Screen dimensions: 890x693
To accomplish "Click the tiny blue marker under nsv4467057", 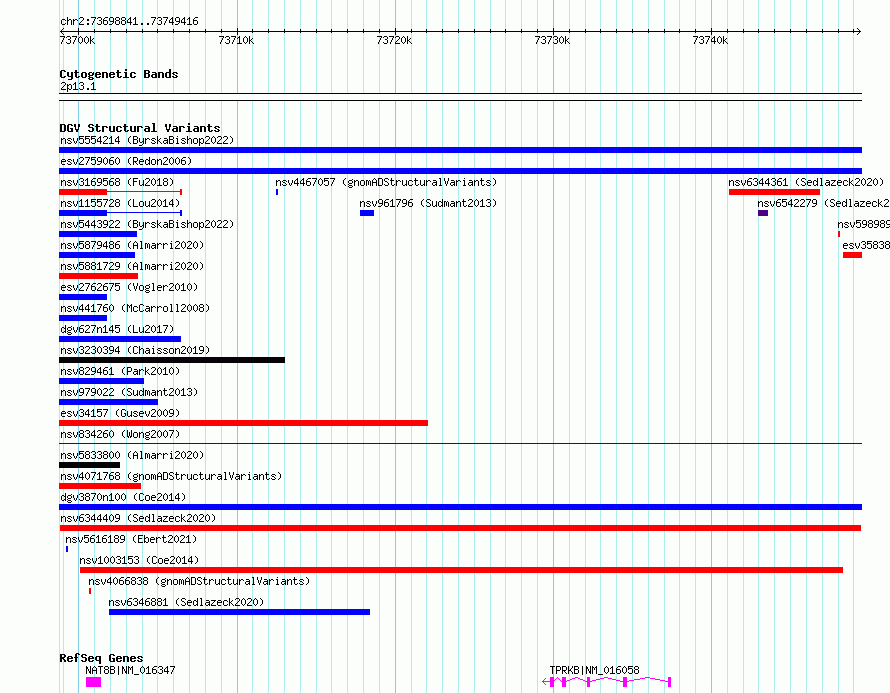I will pos(277,192).
